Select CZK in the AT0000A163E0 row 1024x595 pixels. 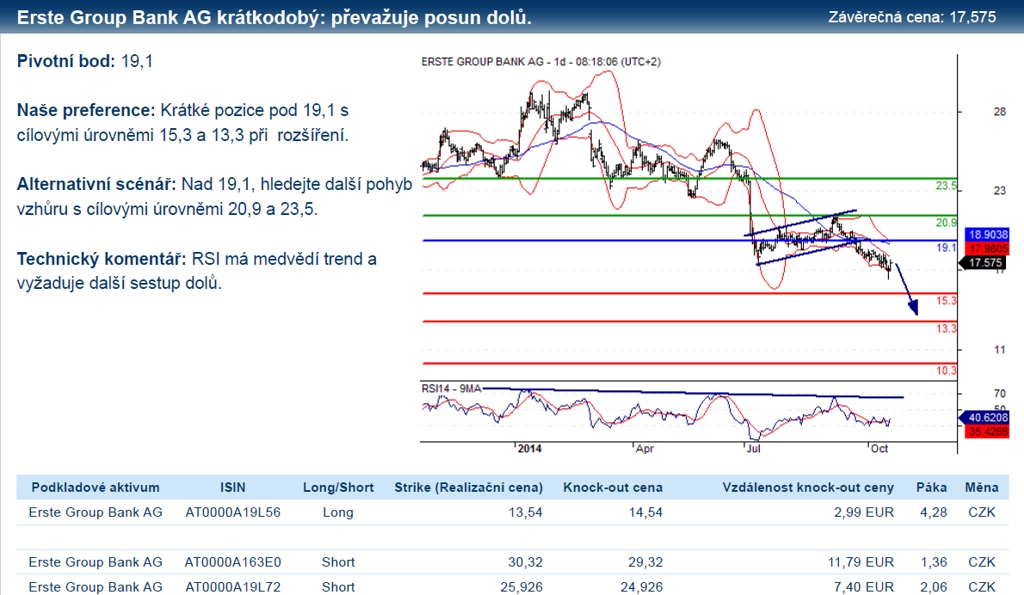click(x=982, y=562)
